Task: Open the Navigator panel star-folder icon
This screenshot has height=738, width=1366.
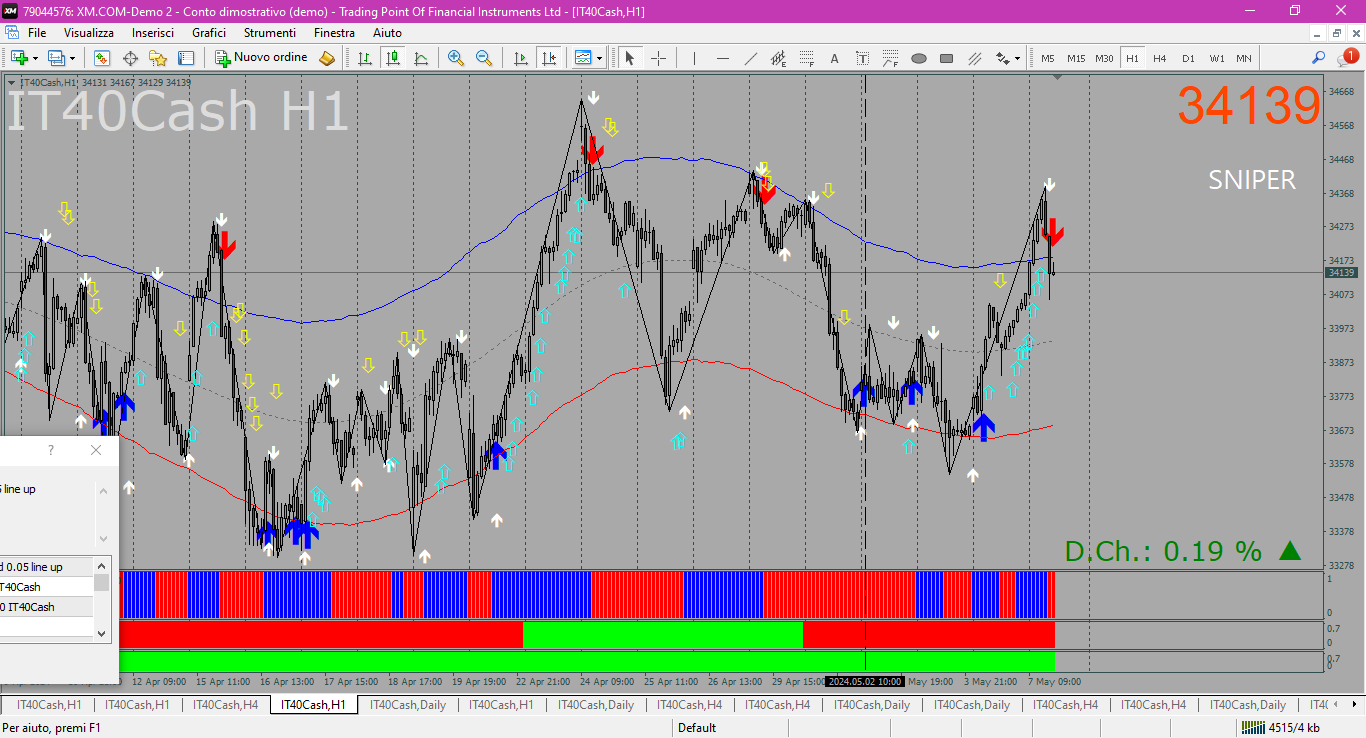Action: (x=158, y=58)
